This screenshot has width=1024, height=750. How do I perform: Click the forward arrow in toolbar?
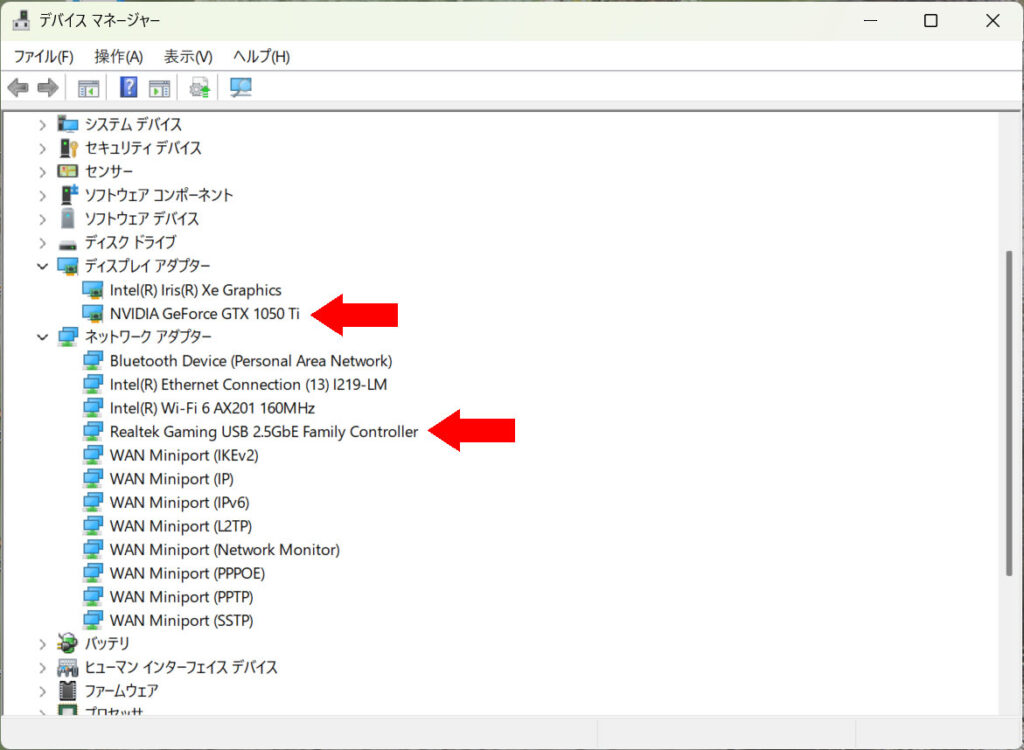pyautogui.click(x=47, y=88)
